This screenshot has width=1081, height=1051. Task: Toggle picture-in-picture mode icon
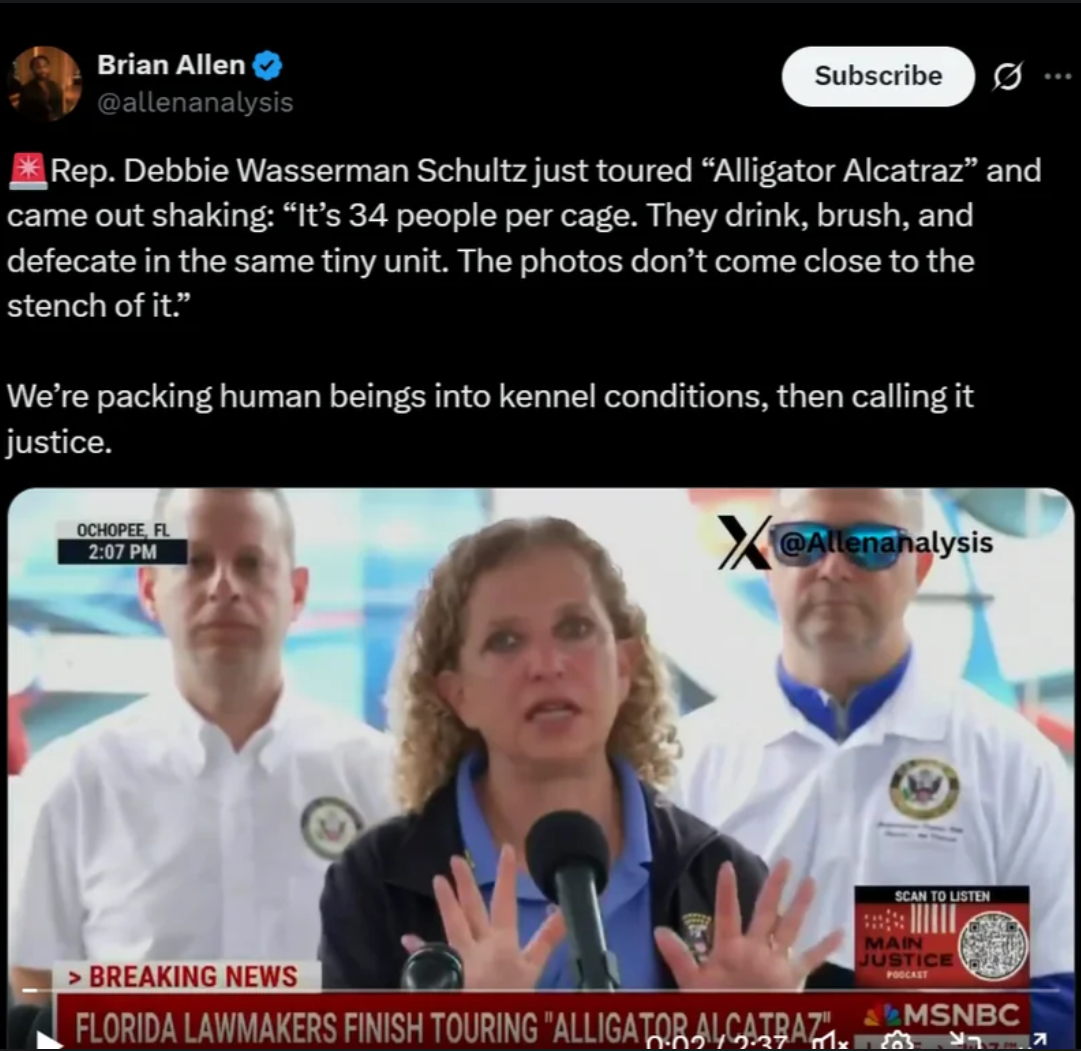coord(962,1041)
